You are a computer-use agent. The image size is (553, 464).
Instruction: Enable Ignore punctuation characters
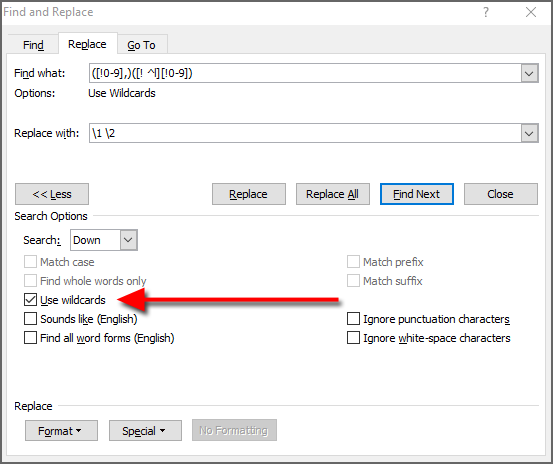click(353, 319)
